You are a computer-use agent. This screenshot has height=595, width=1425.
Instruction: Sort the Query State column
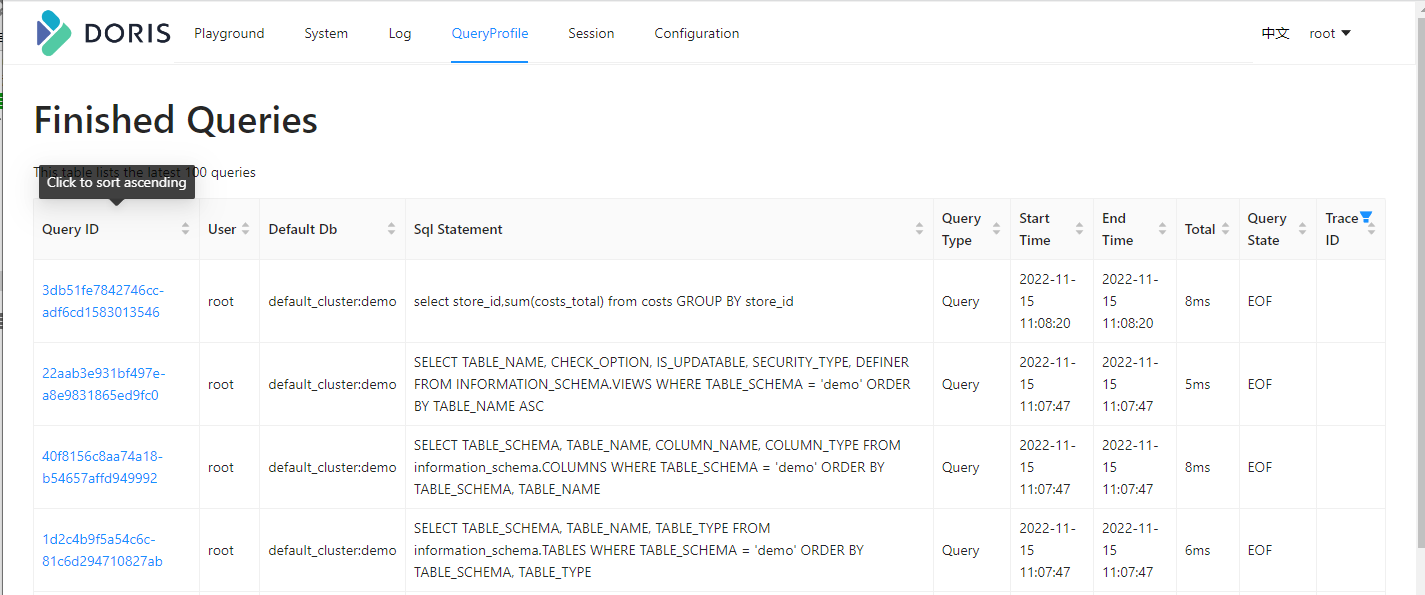(1302, 229)
